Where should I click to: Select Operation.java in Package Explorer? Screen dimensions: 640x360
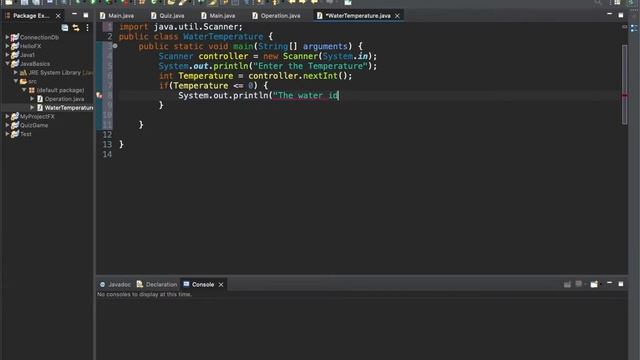point(64,99)
